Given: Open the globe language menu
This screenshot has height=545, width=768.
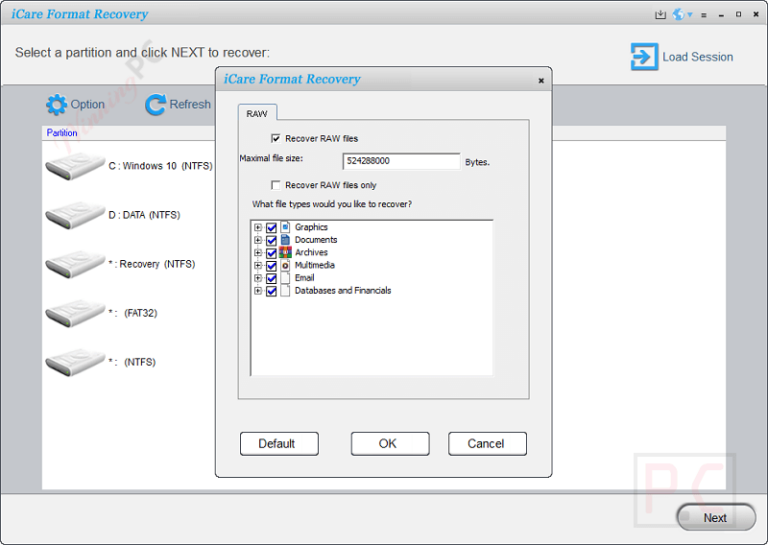Looking at the screenshot, I should pyautogui.click(x=682, y=15).
